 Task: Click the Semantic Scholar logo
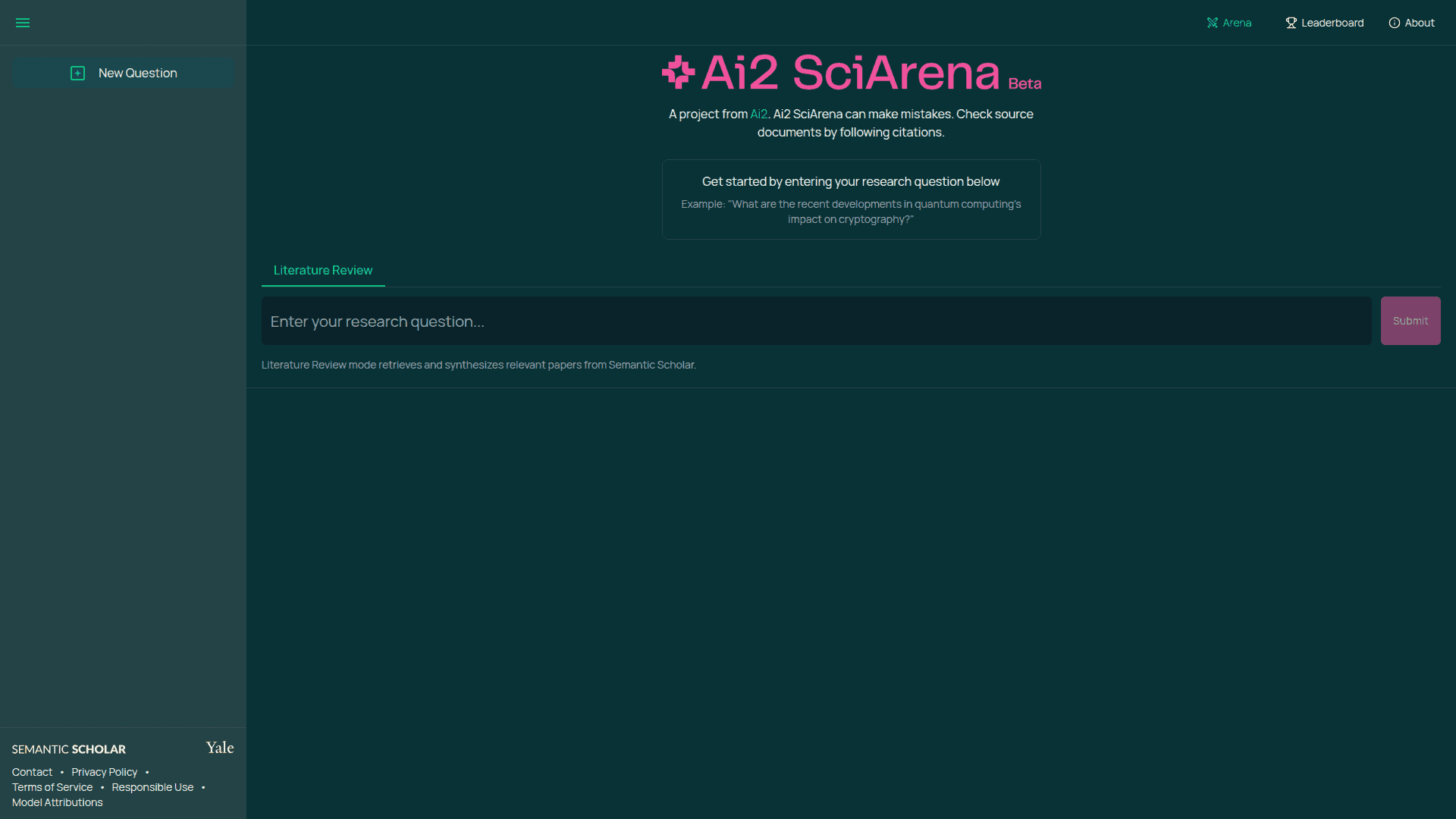tap(69, 749)
